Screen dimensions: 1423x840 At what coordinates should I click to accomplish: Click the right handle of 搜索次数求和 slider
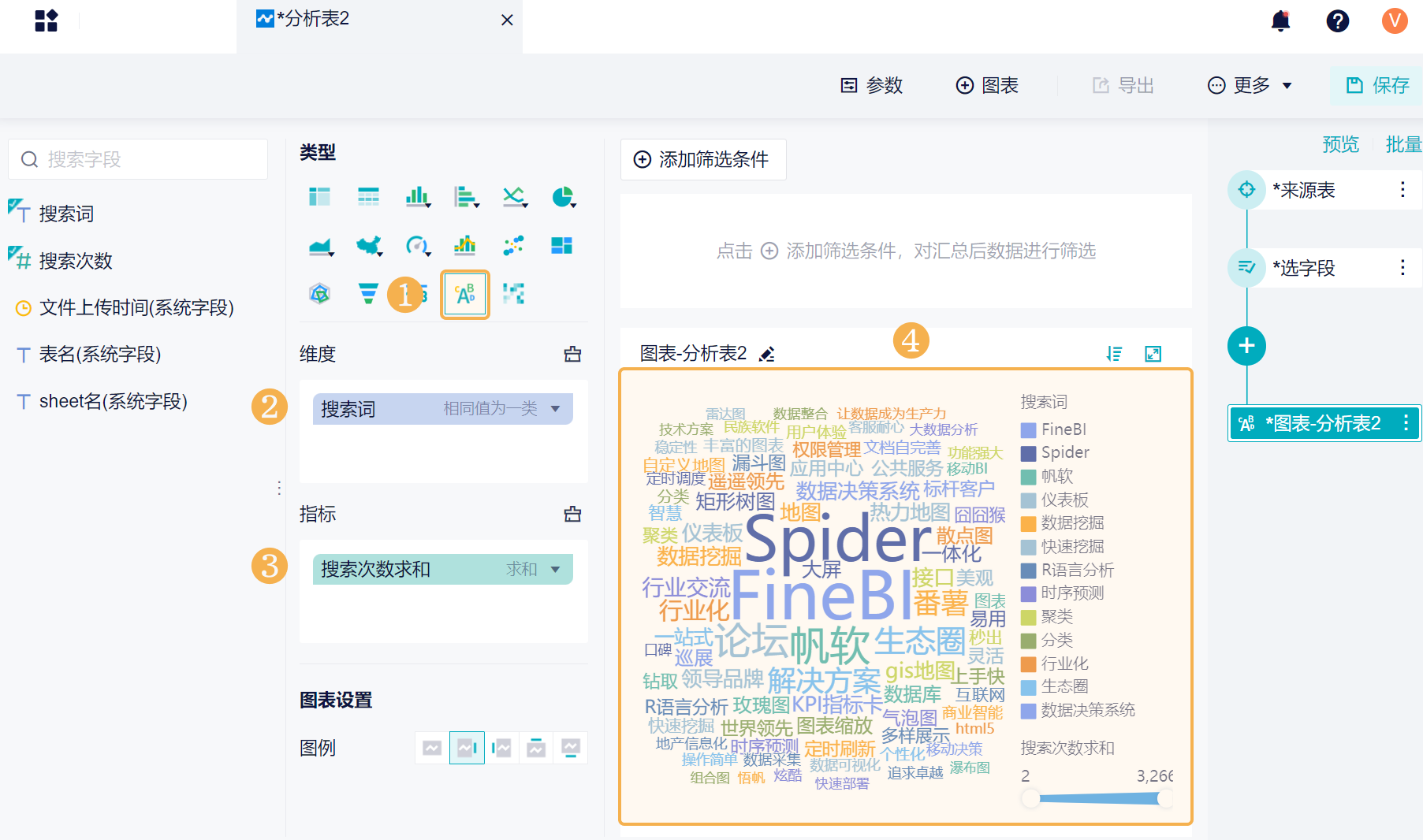1165,799
